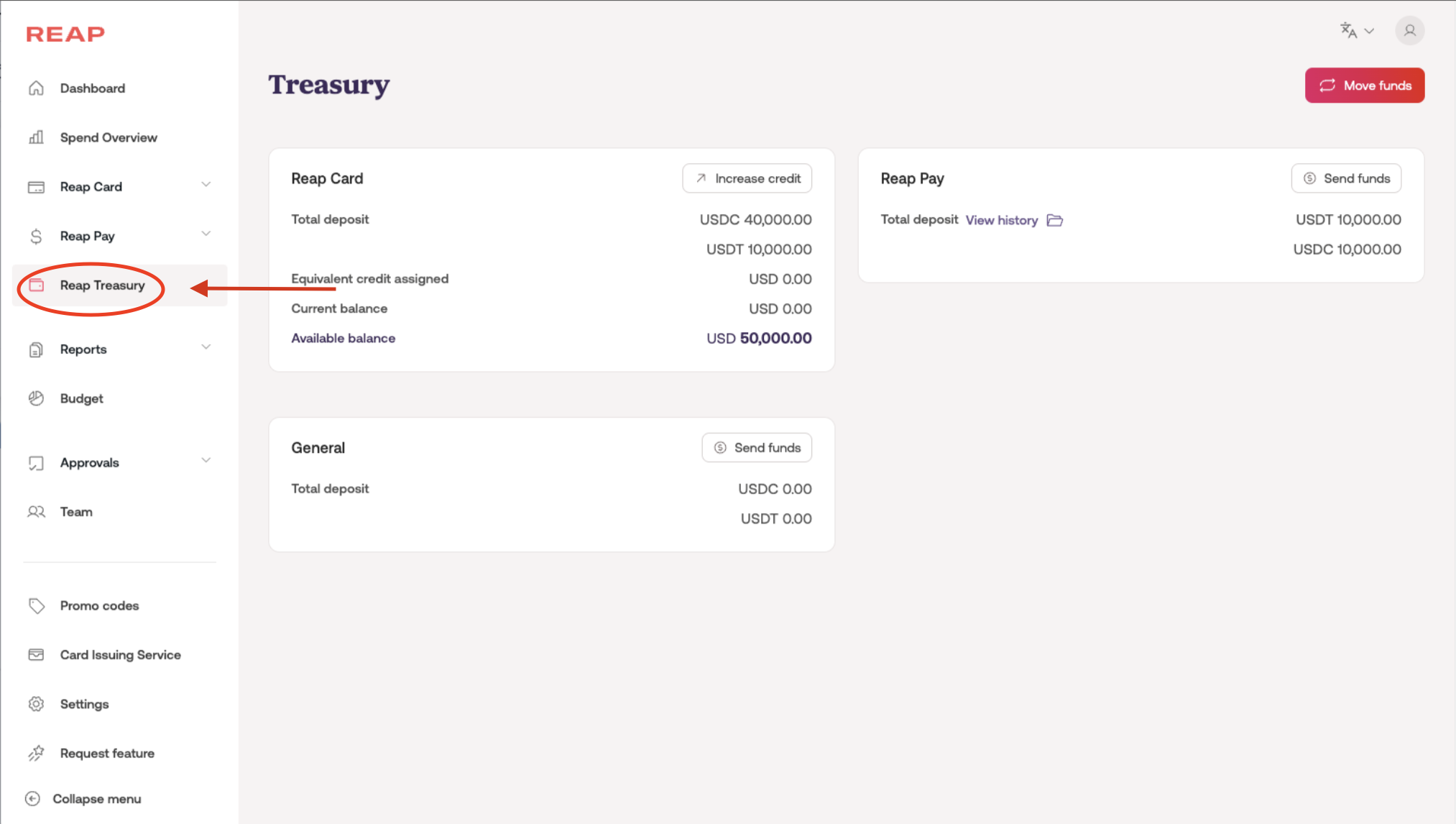The height and width of the screenshot is (824, 1456).
Task: Expand the Reports submenu chevron
Action: (206, 347)
